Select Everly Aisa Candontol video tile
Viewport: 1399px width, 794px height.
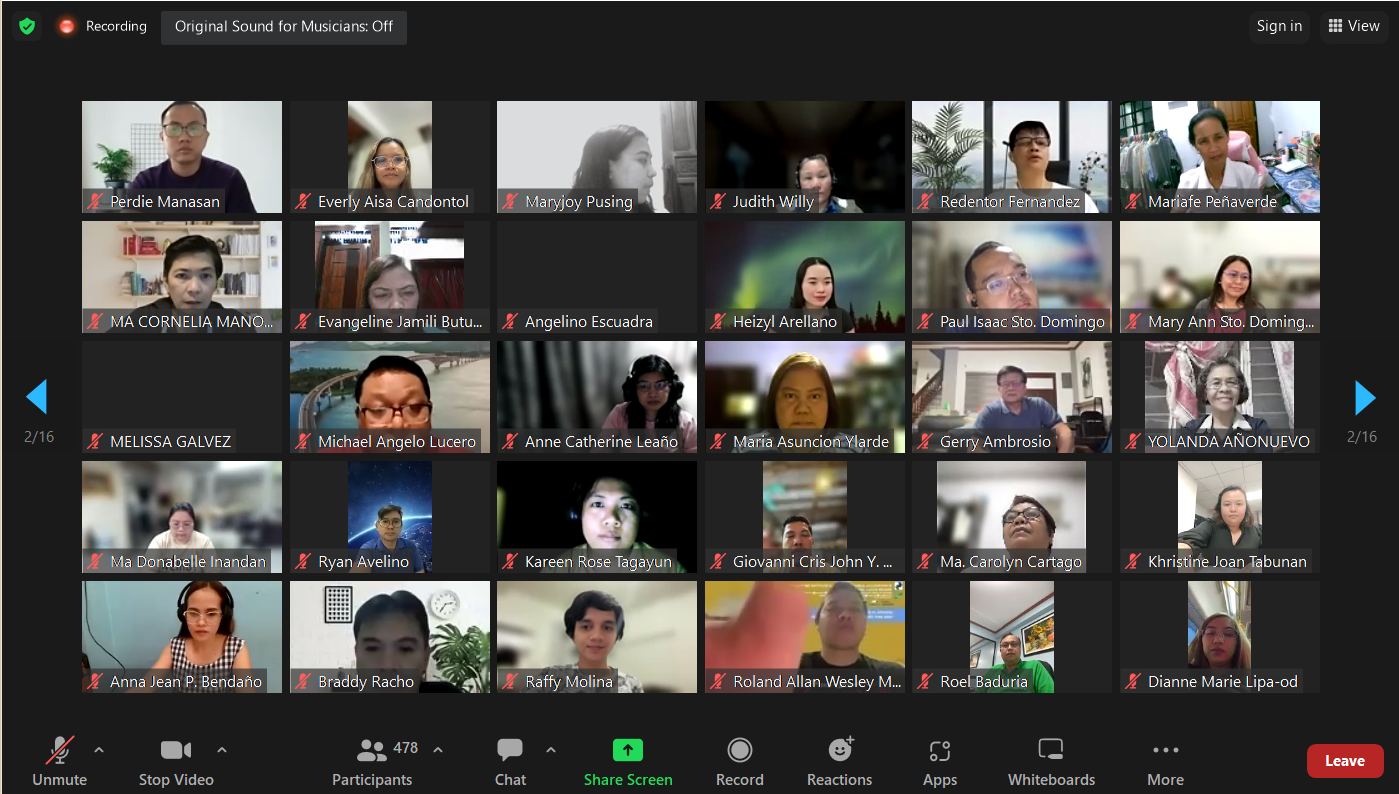pyautogui.click(x=390, y=157)
